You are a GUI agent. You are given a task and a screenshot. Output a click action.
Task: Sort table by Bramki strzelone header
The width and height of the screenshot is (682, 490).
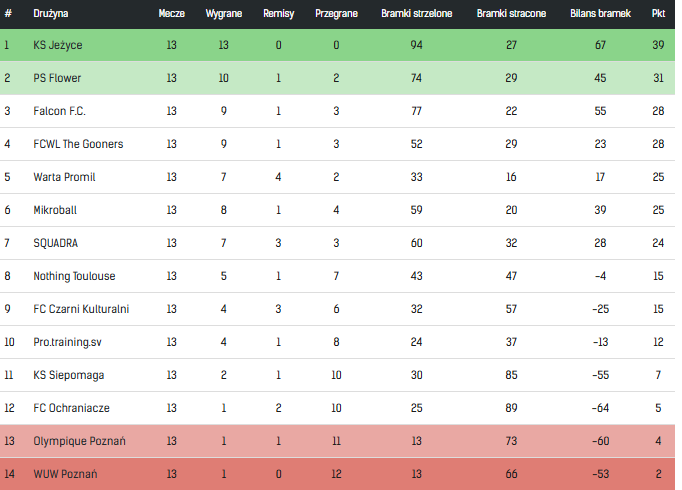(417, 14)
